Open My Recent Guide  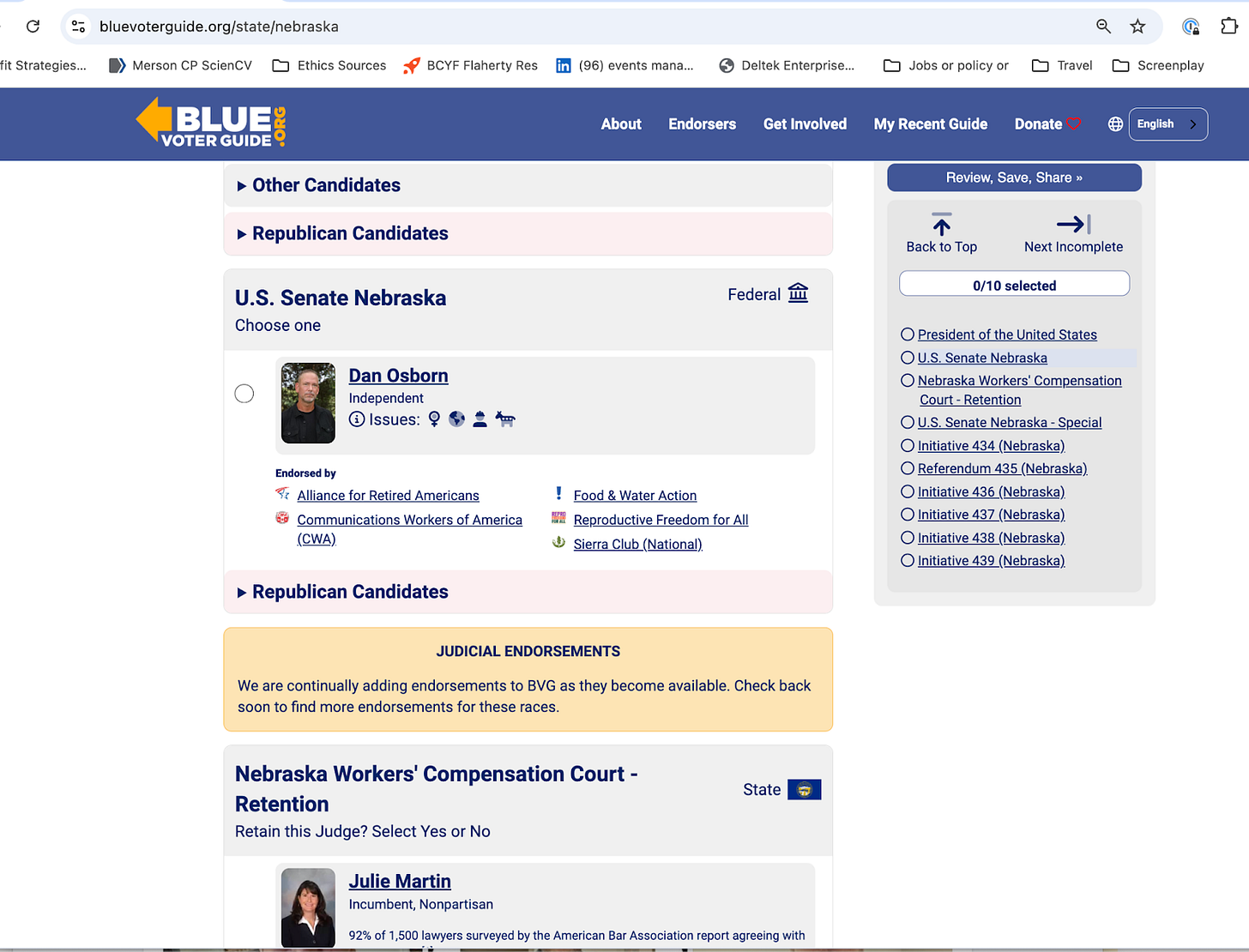[x=931, y=124]
